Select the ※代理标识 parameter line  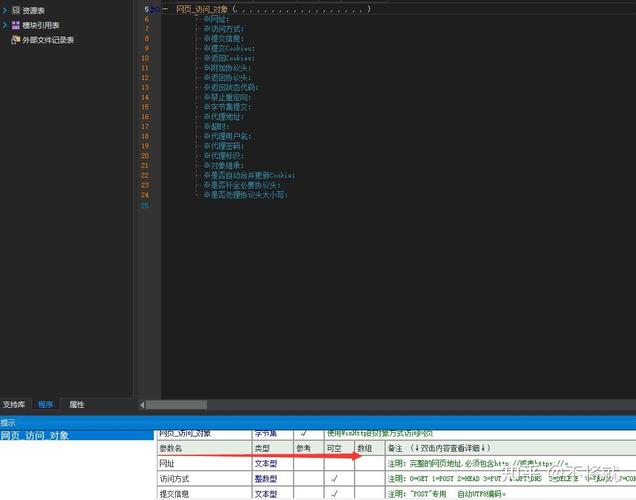coord(223,156)
